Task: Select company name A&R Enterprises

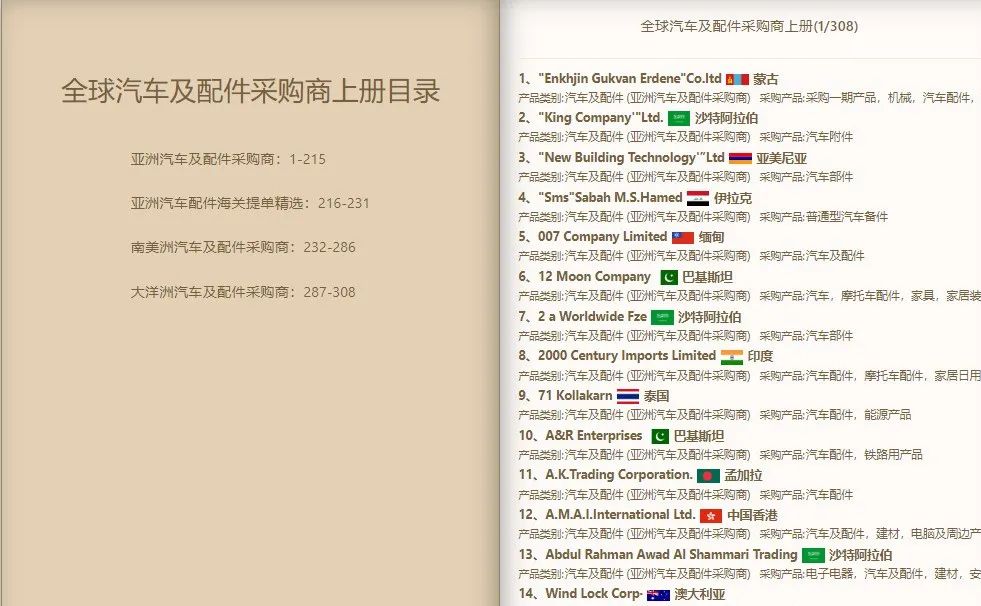Action: coord(594,435)
